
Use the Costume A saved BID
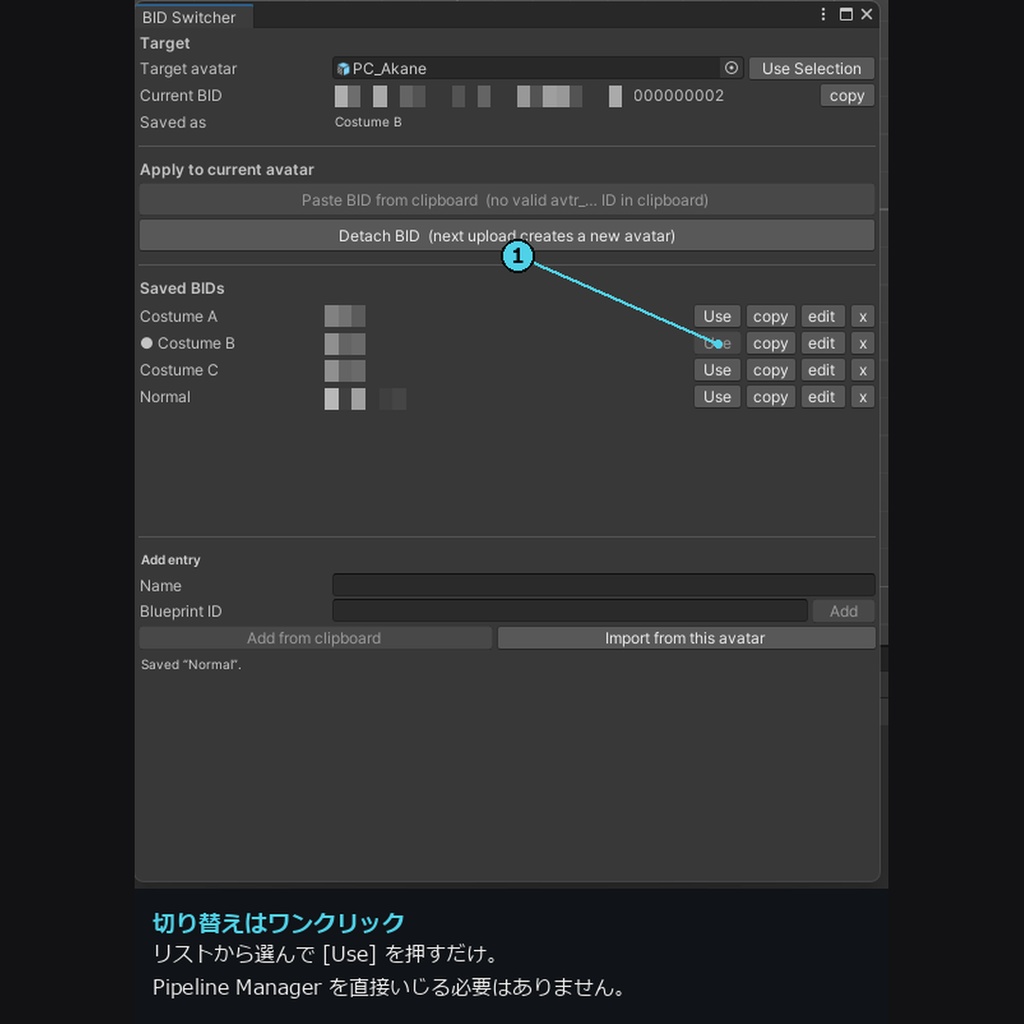pyautogui.click(x=717, y=316)
